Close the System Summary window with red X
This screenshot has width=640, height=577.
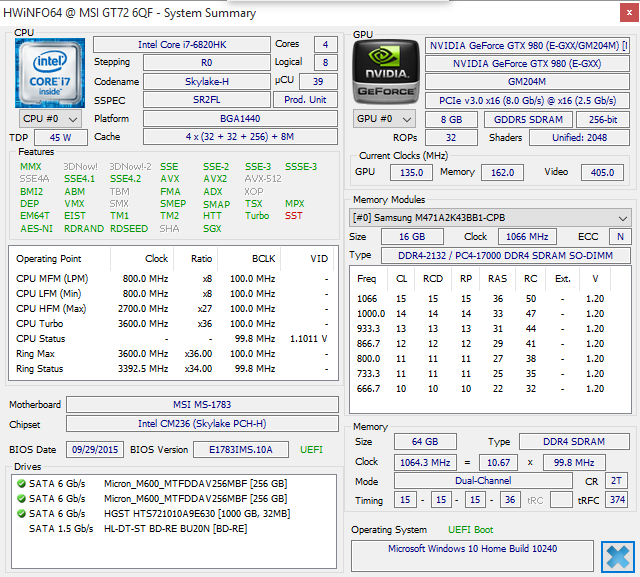pyautogui.click(x=629, y=13)
